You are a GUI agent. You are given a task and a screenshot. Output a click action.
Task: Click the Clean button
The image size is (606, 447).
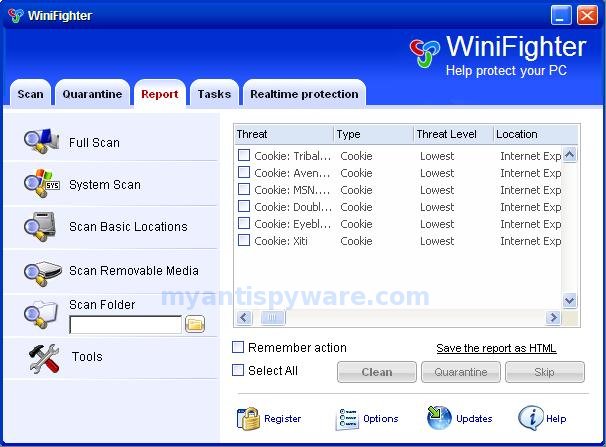click(x=377, y=372)
